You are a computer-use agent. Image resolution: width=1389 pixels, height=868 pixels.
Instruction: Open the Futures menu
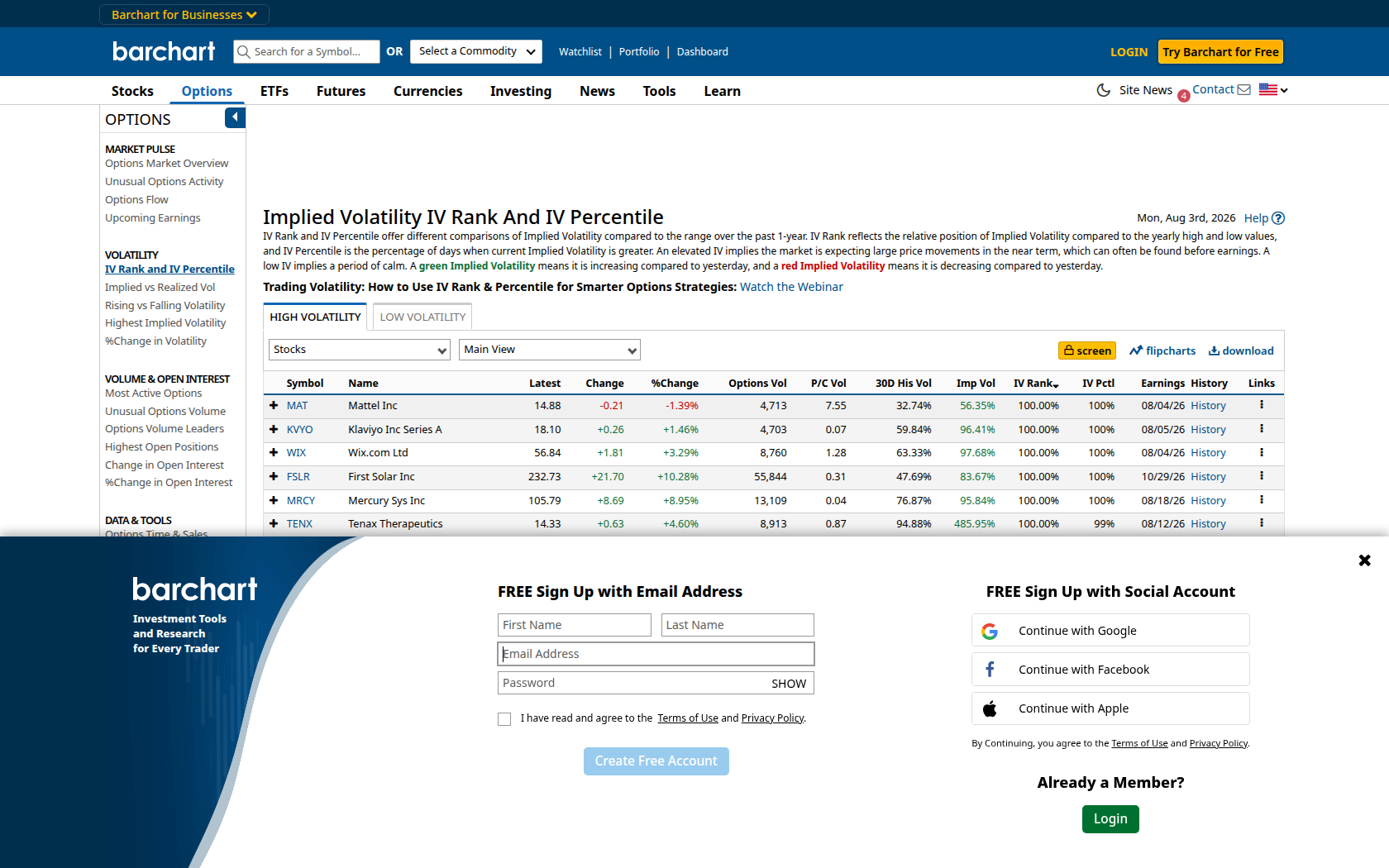pyautogui.click(x=341, y=91)
